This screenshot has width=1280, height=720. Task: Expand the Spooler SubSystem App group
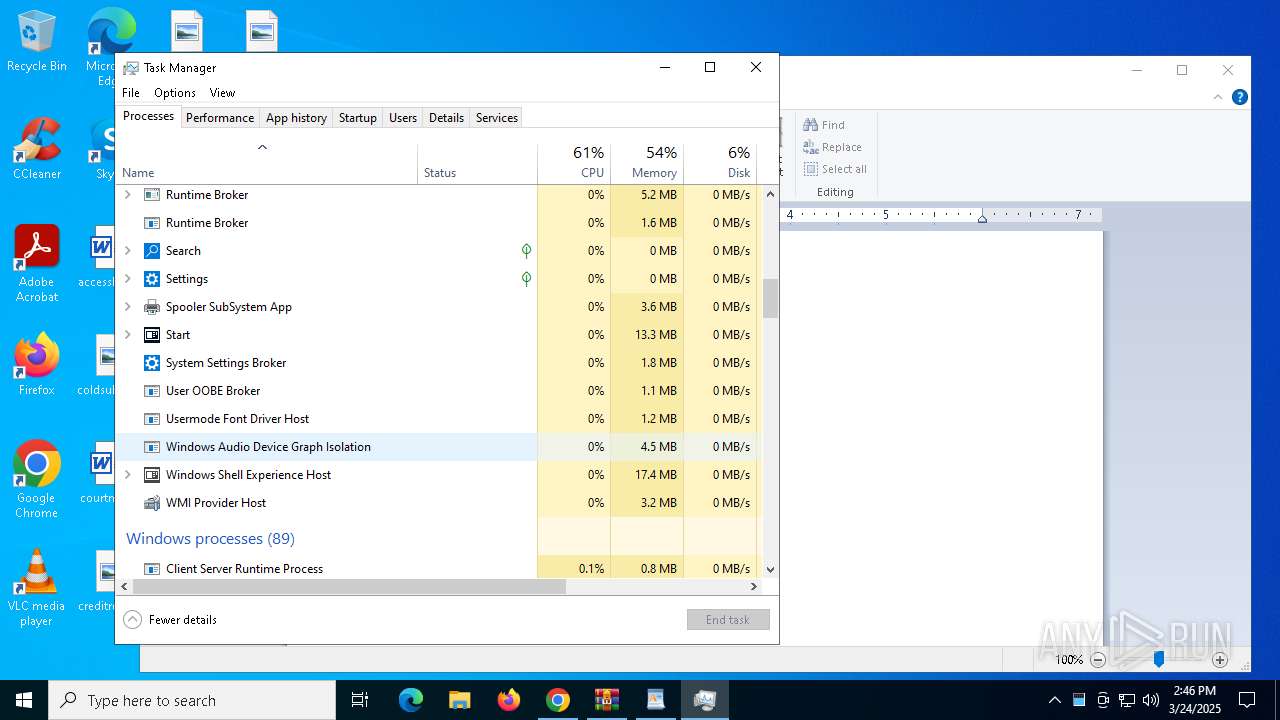pyautogui.click(x=127, y=307)
